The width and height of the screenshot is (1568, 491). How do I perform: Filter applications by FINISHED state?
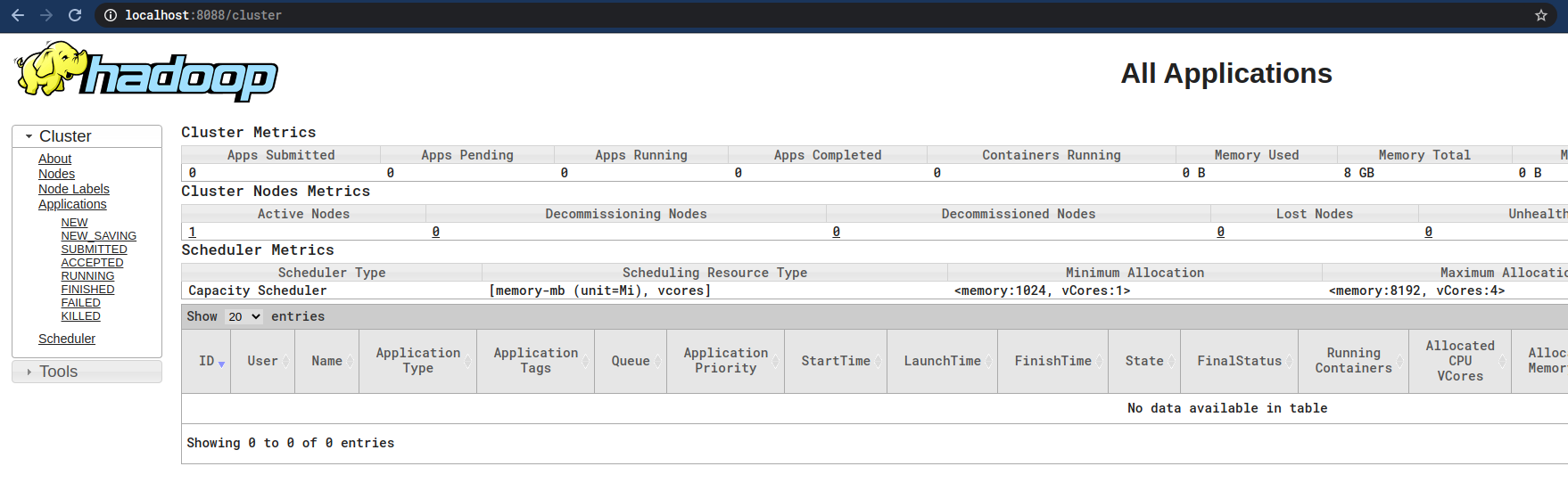tap(87, 290)
